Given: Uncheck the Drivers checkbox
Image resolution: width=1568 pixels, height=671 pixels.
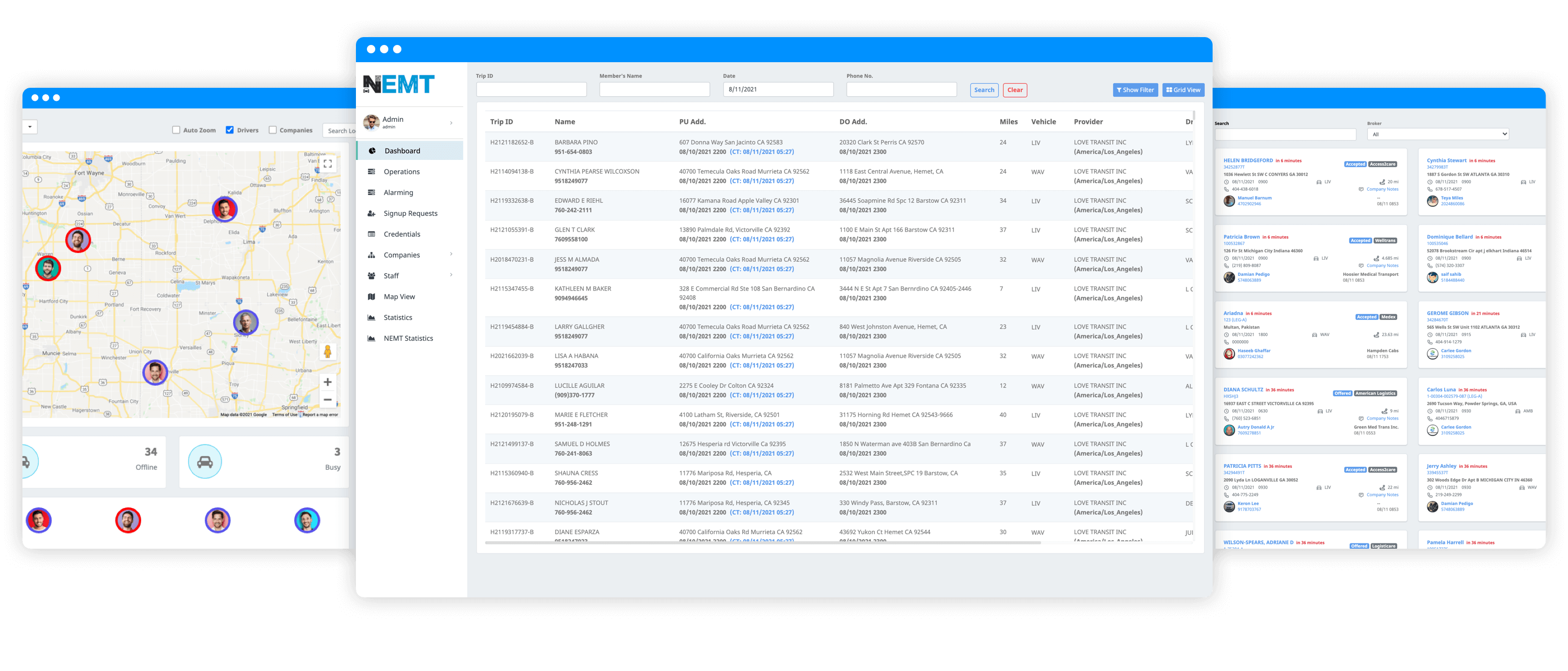Looking at the screenshot, I should [230, 130].
